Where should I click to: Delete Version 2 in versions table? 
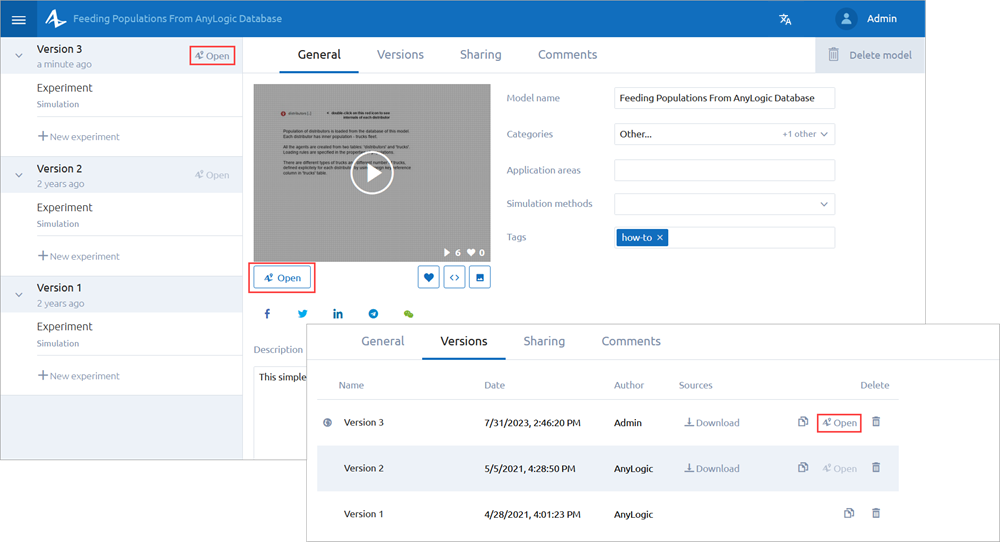tap(876, 467)
